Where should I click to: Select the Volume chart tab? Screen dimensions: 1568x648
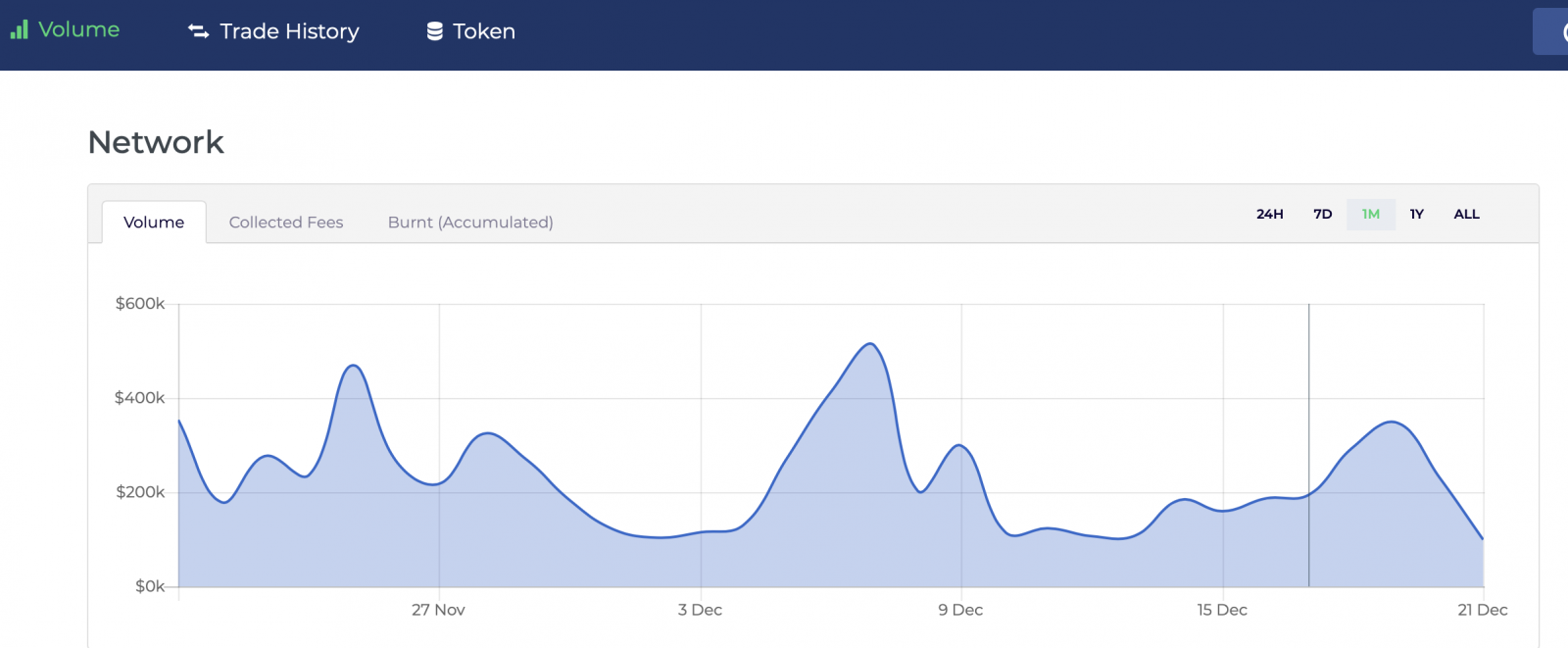pyautogui.click(x=154, y=223)
